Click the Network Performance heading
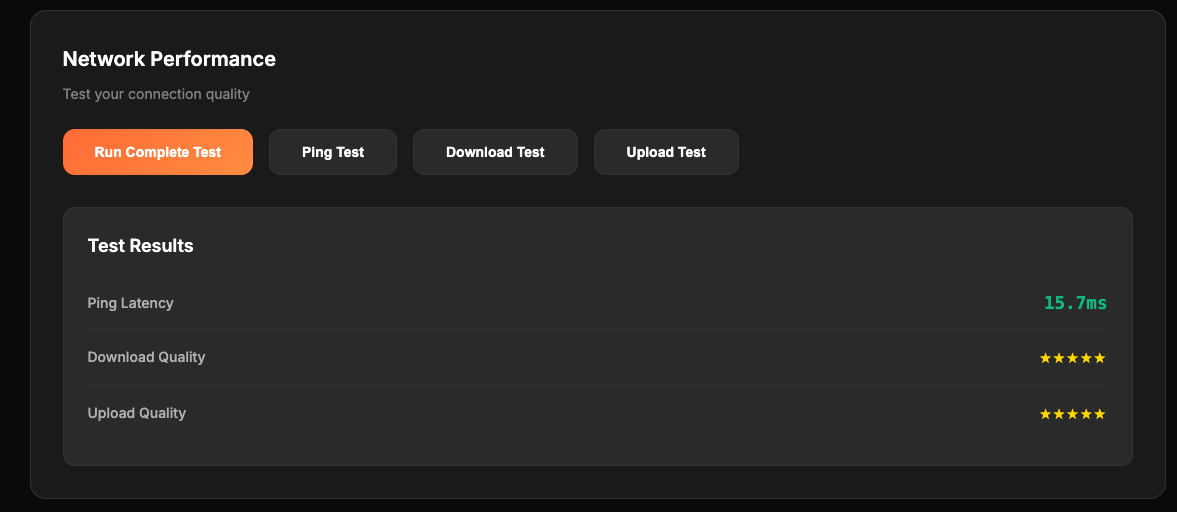Viewport: 1177px width, 512px height. pyautogui.click(x=169, y=59)
